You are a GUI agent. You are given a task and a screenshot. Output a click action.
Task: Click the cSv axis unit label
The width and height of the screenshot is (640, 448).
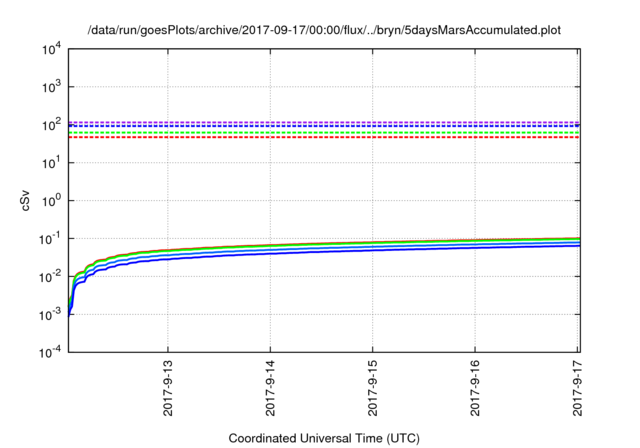click(25, 201)
